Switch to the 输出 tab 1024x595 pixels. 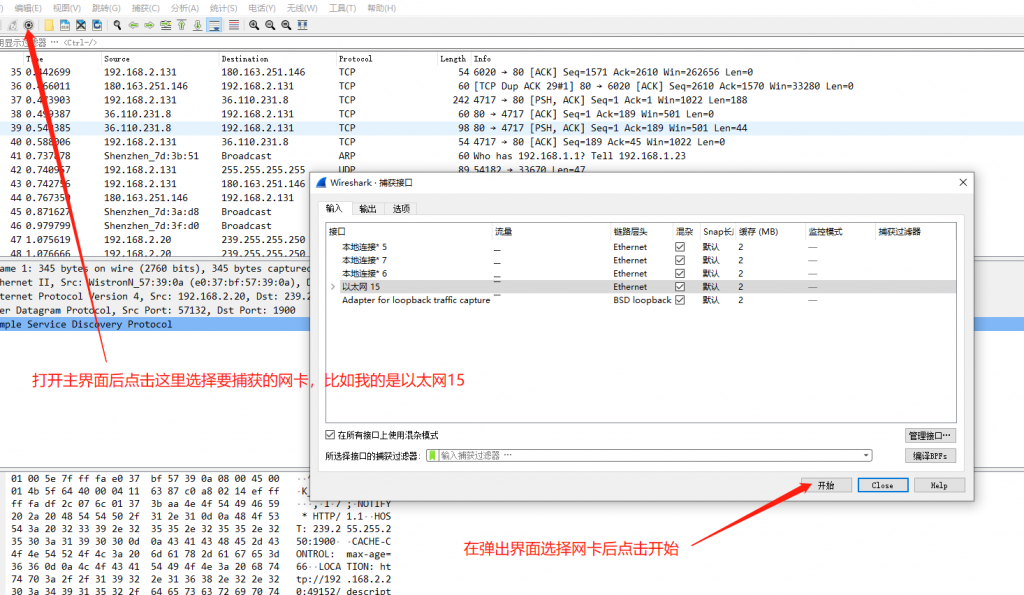[x=368, y=208]
